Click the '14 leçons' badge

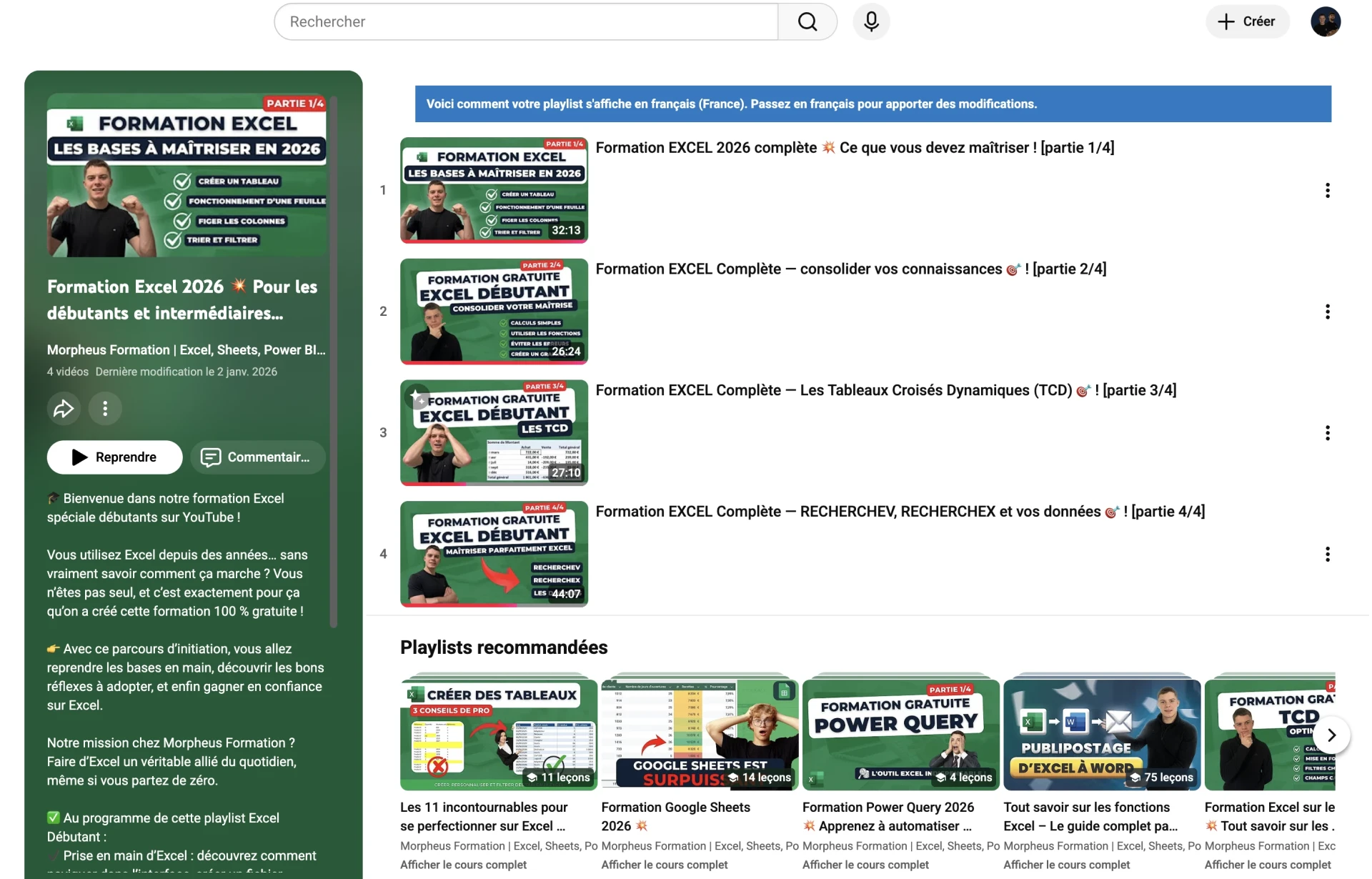click(x=760, y=778)
